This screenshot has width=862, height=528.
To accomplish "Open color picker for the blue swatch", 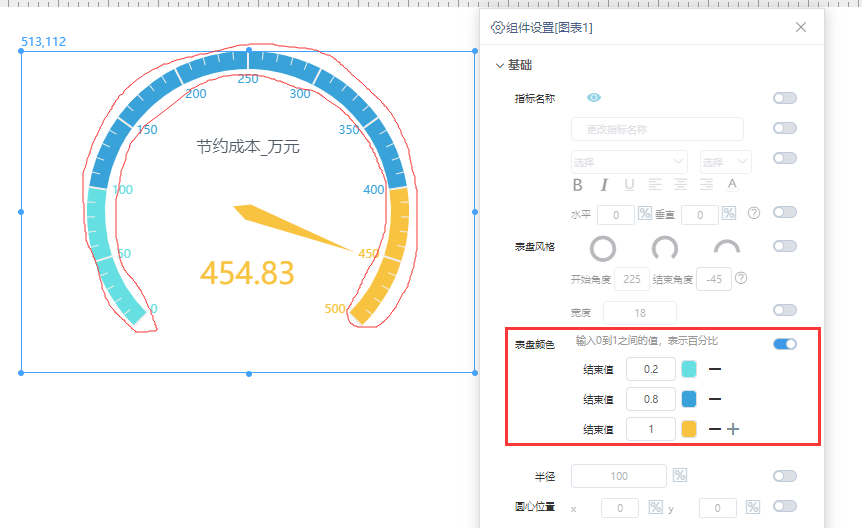I will pos(689,399).
